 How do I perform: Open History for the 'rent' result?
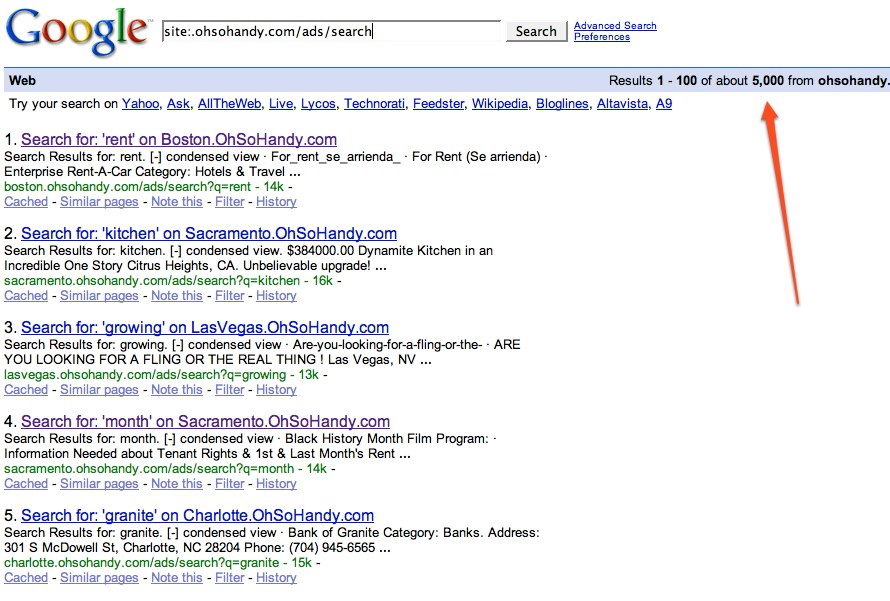tap(276, 202)
